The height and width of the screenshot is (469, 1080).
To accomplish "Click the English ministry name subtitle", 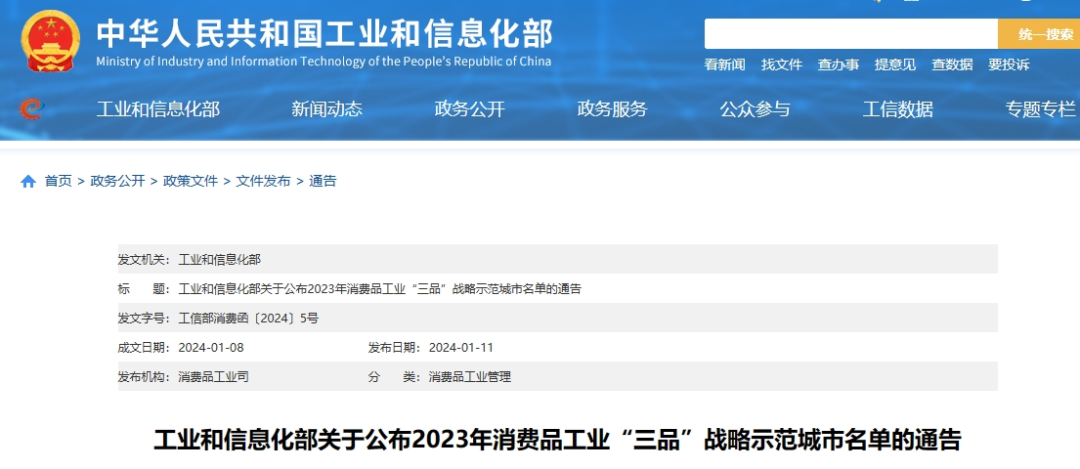I will [x=324, y=61].
